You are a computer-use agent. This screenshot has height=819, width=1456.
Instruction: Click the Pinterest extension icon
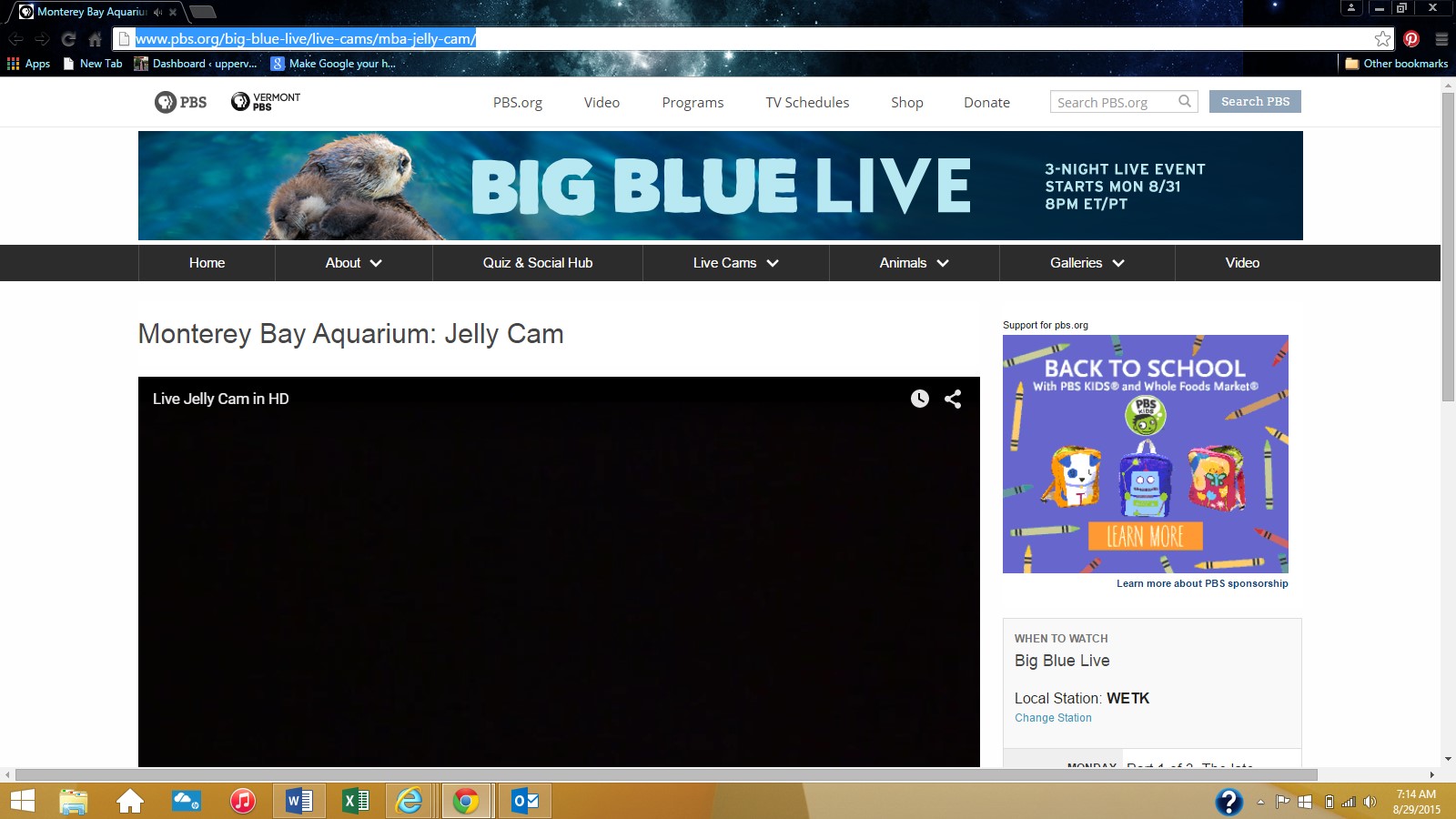[x=1411, y=38]
